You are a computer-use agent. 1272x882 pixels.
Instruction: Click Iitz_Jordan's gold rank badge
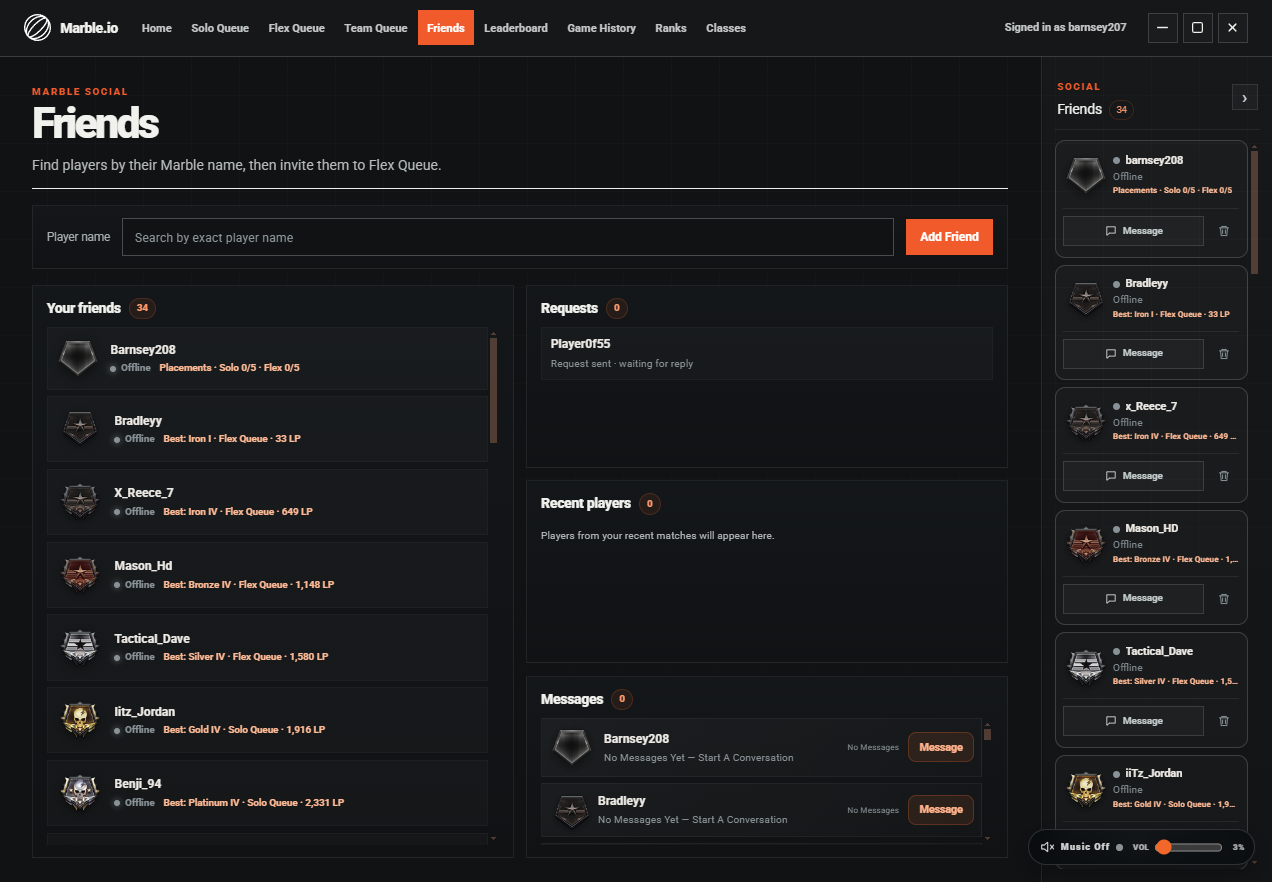[80, 720]
